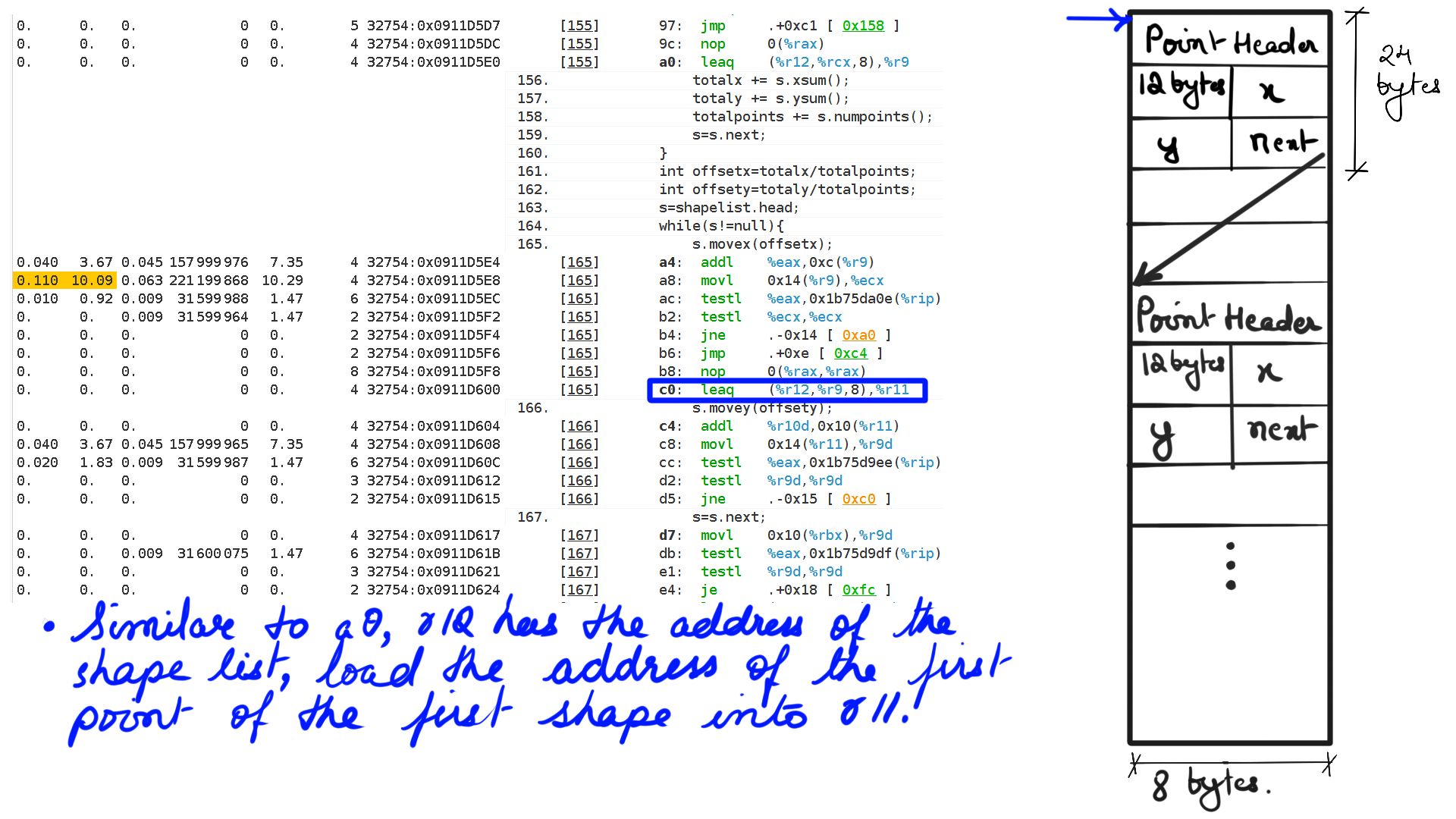Click the [166] link beside cc: testl
Screen dimensions: 1456x819
pos(579,463)
